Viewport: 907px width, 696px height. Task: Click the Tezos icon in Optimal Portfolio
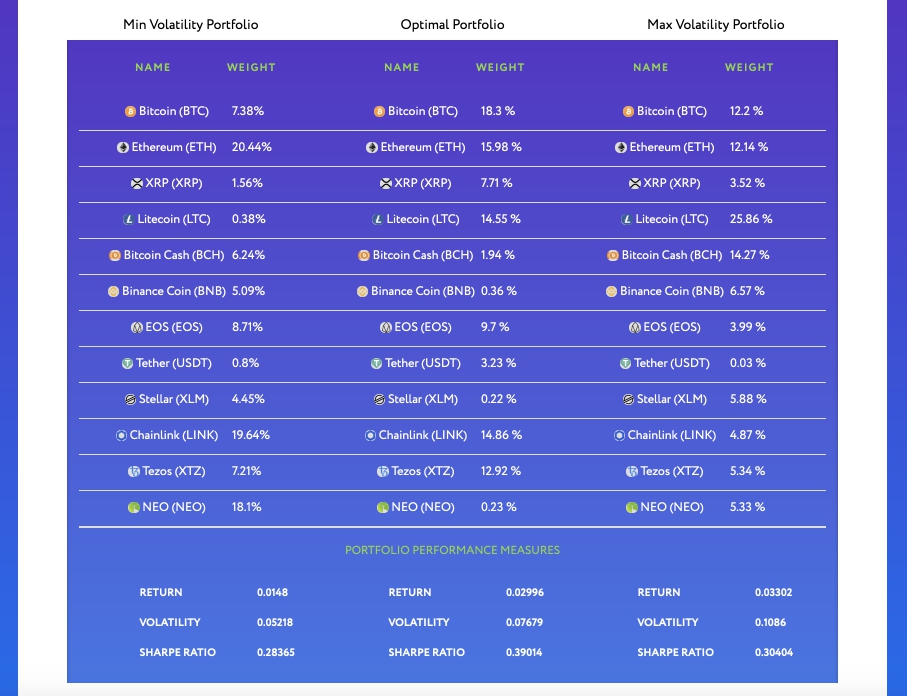tap(383, 471)
